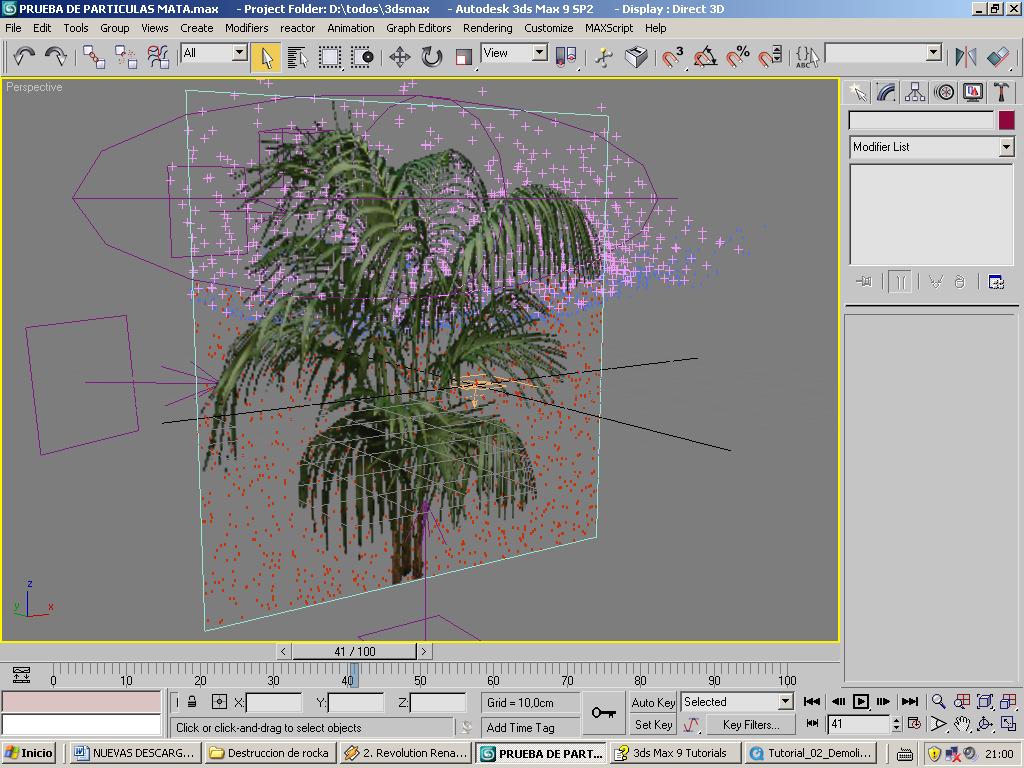This screenshot has height=768, width=1024.
Task: Activate the Select Object arrow tool
Action: coord(266,57)
